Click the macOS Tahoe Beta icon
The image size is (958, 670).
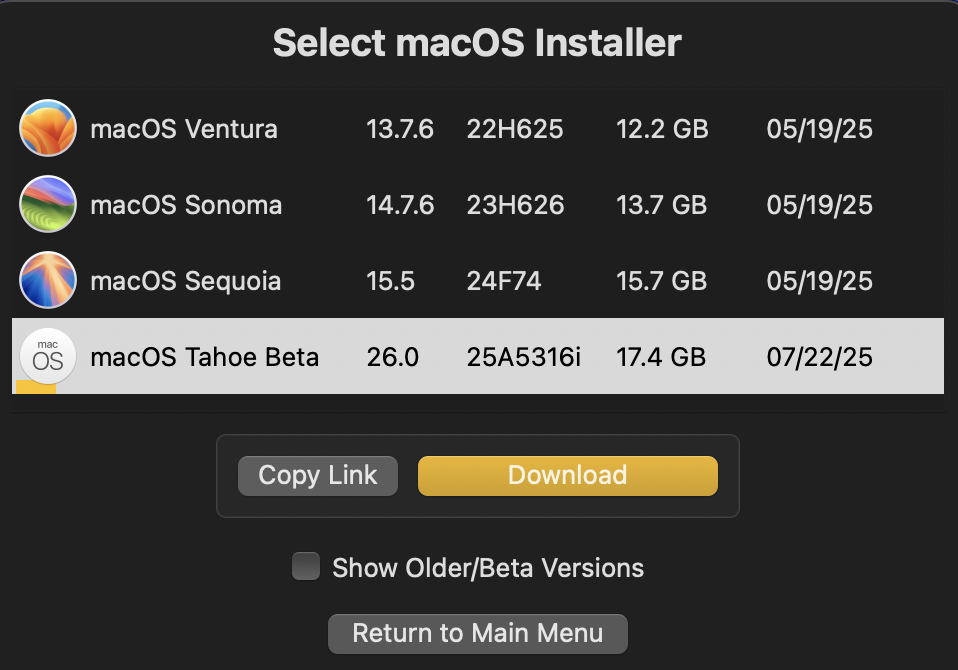[x=48, y=357]
